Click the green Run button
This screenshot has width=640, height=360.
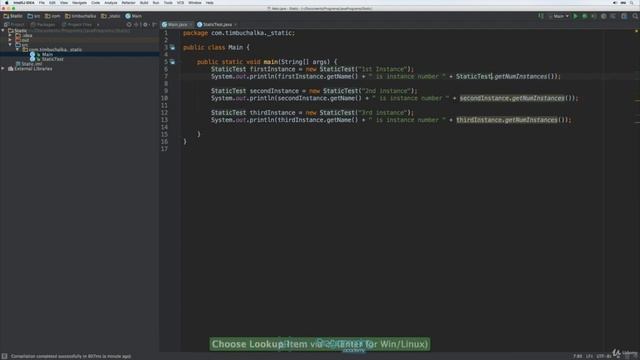[576, 16]
